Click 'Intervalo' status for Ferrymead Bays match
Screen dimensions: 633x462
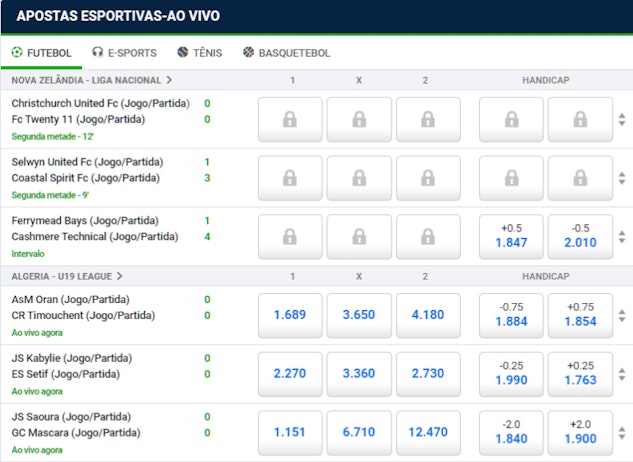(28, 254)
